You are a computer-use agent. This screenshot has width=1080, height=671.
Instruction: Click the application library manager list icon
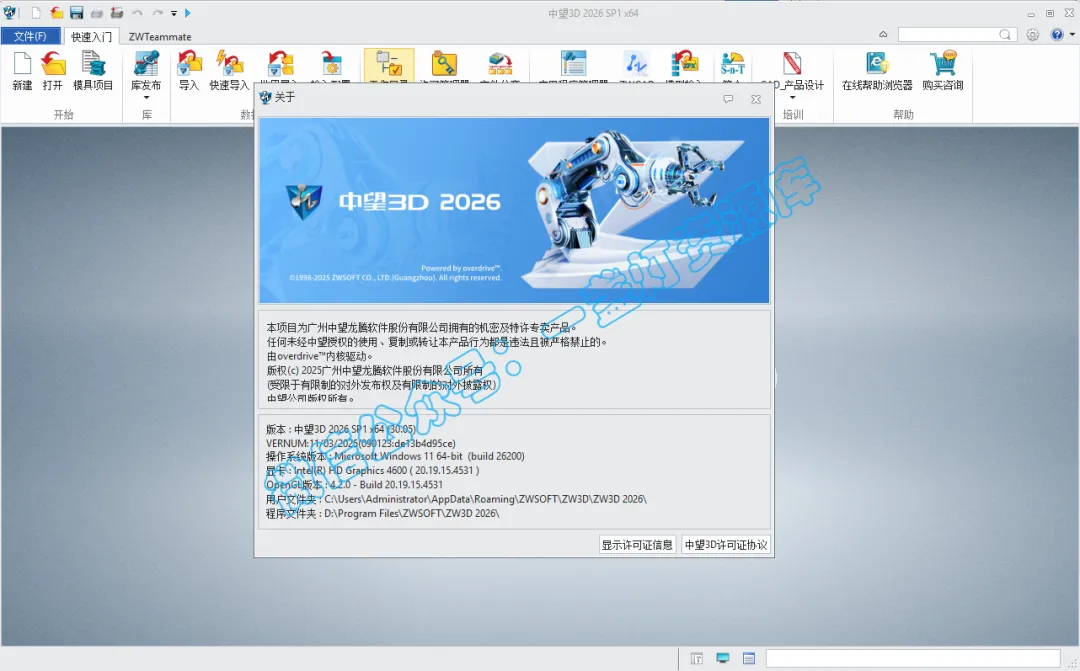coord(573,65)
